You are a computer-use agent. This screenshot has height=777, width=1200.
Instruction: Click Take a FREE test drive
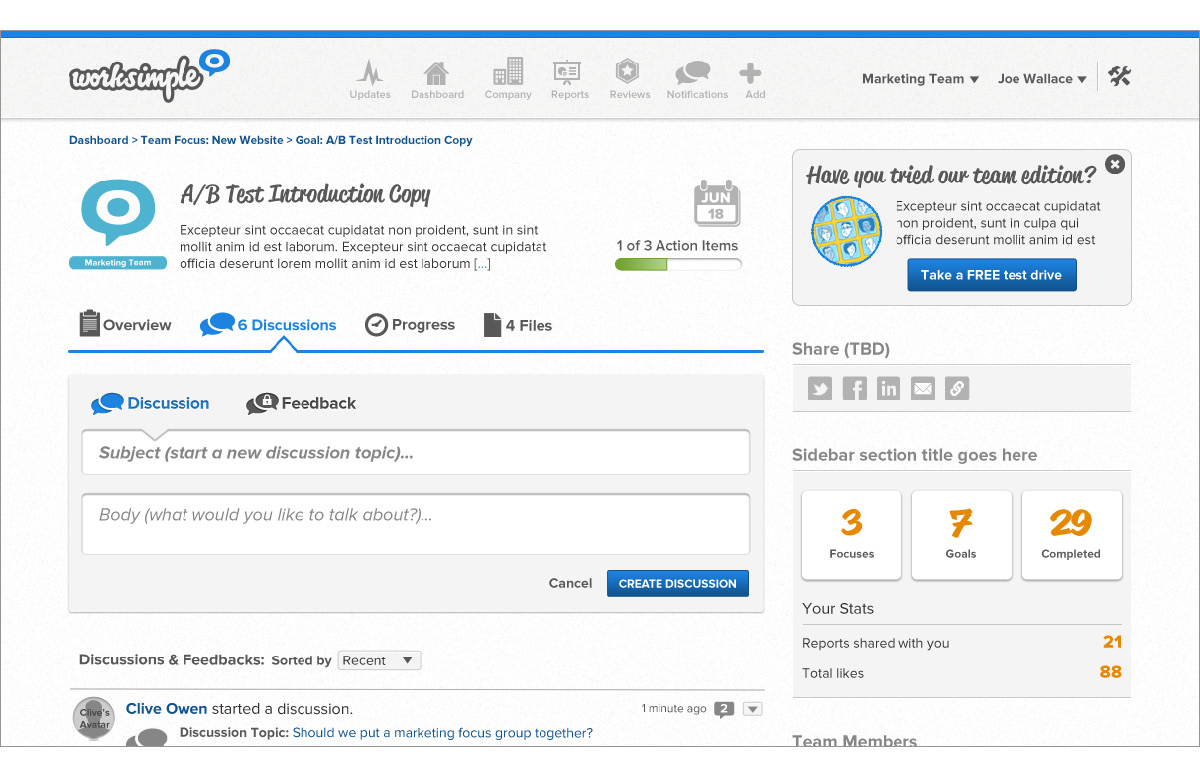click(x=991, y=275)
